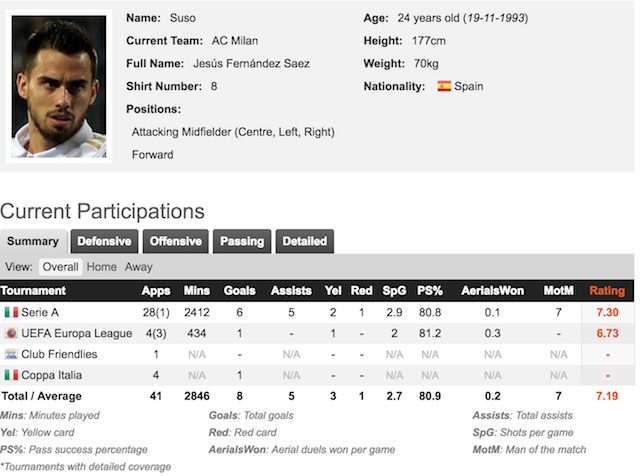Image resolution: width=640 pixels, height=476 pixels.
Task: Click the UEFA Europa League logo icon
Action: (11, 334)
